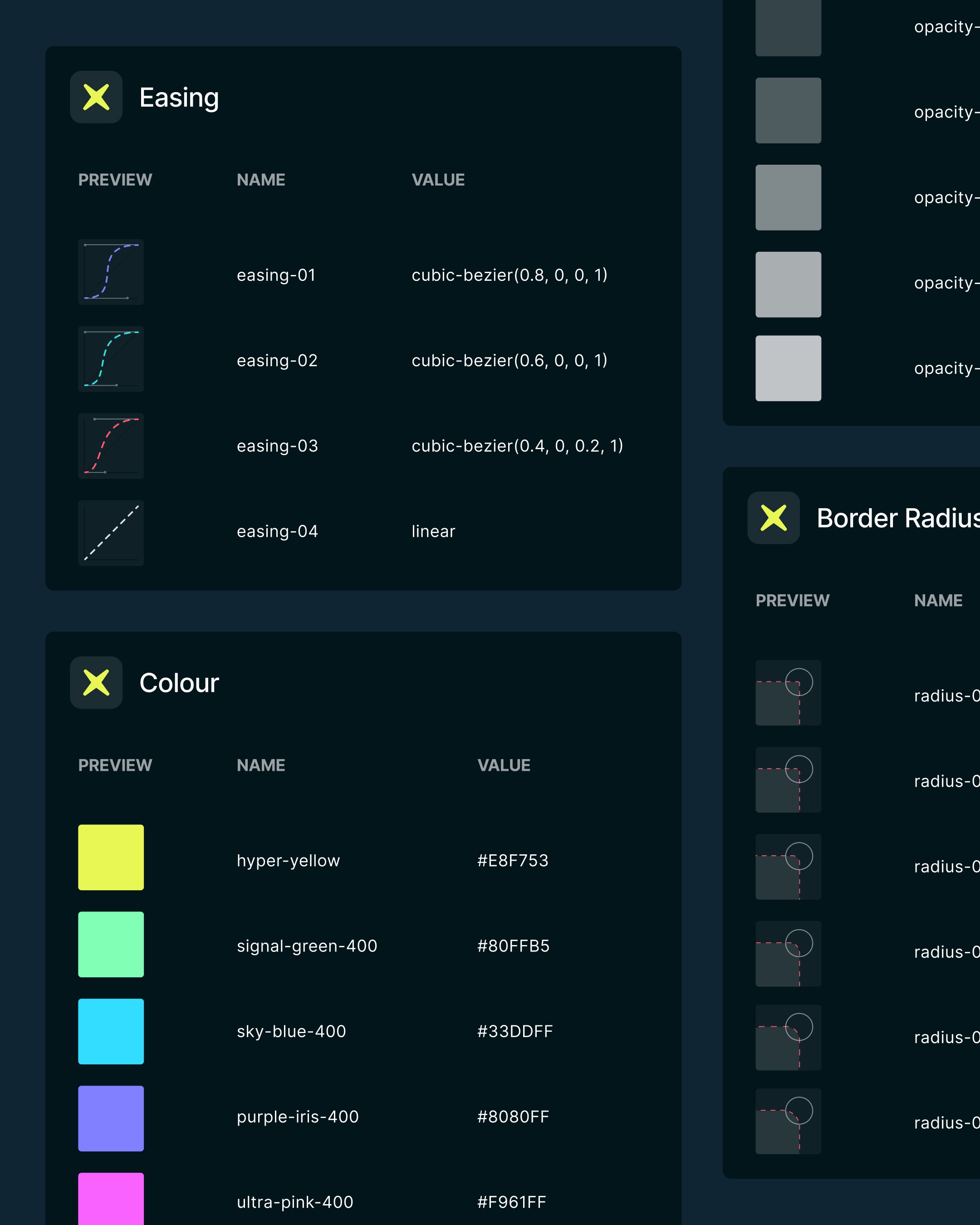Click the X icon beside Border Radius heading
The width and height of the screenshot is (980, 1225).
click(x=774, y=518)
